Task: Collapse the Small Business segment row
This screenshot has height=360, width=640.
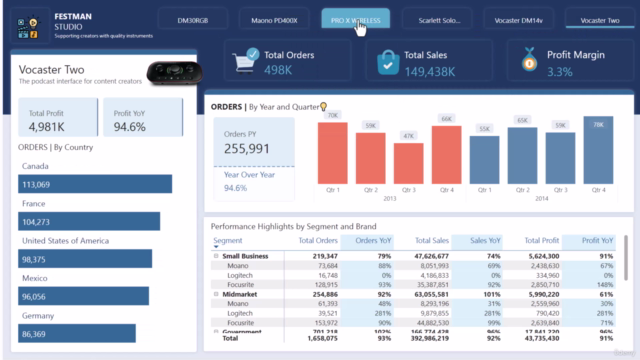Action: [x=216, y=256]
